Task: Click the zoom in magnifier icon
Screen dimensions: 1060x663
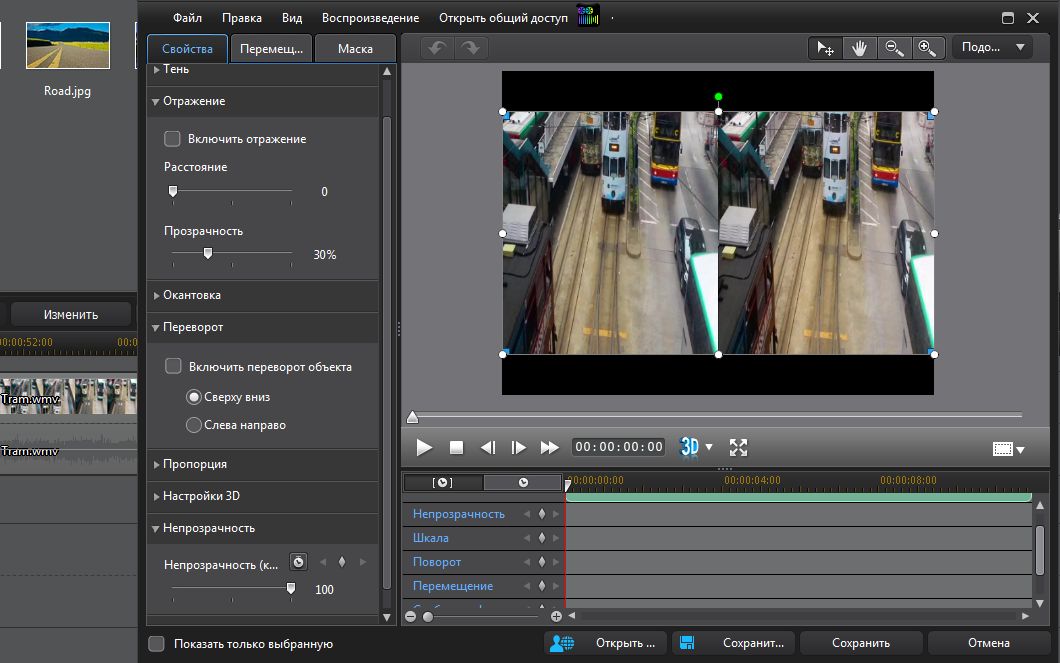Action: point(926,48)
